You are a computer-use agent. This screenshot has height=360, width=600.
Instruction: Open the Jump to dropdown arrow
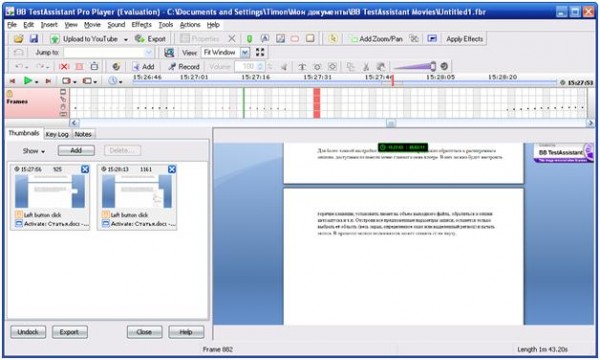click(x=149, y=52)
